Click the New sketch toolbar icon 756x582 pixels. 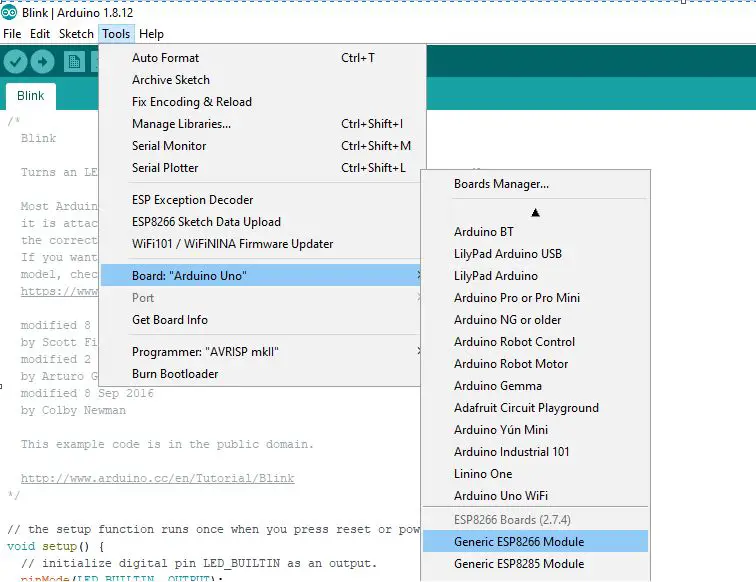[x=74, y=62]
